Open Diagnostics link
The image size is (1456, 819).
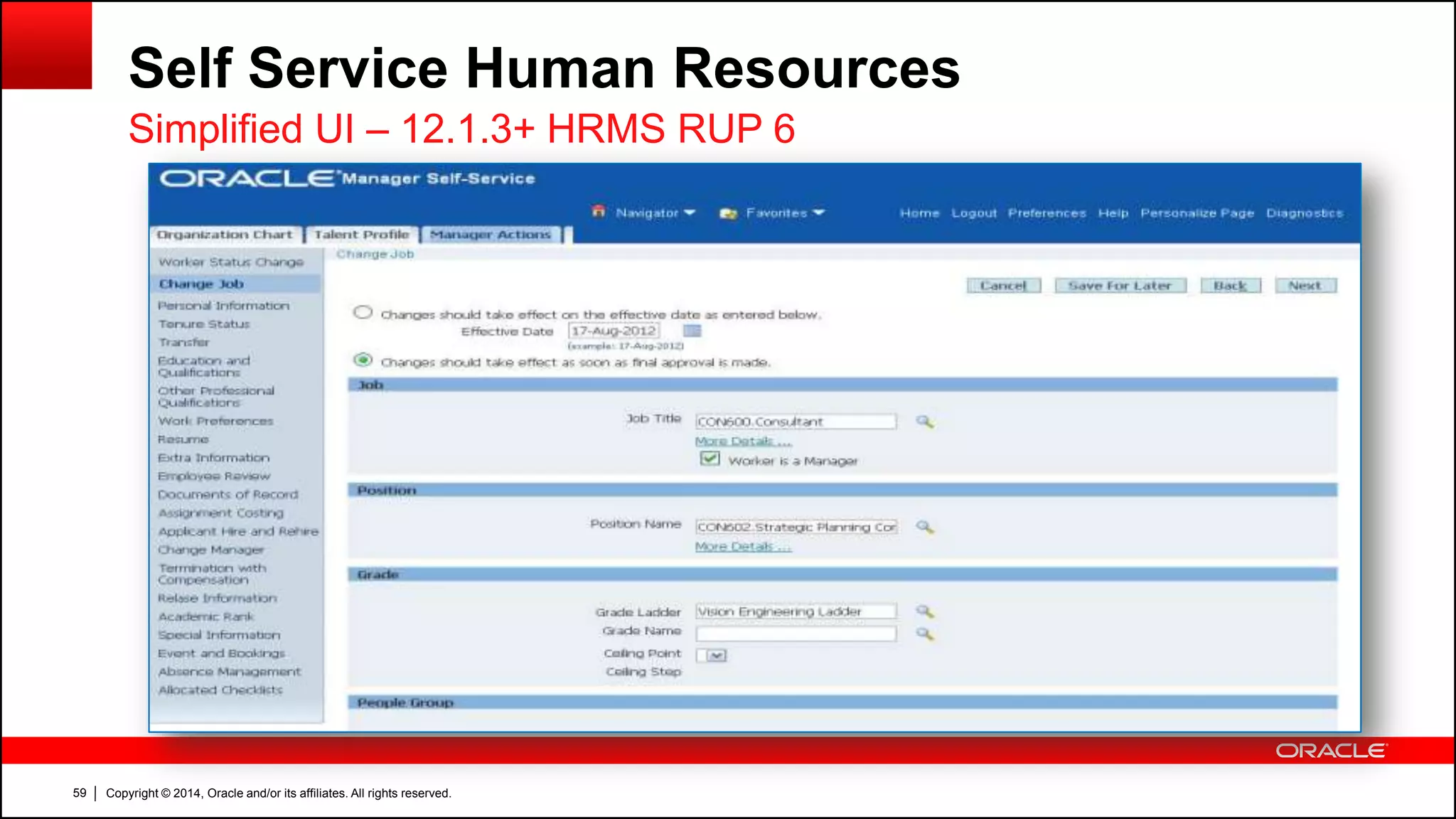1305,213
